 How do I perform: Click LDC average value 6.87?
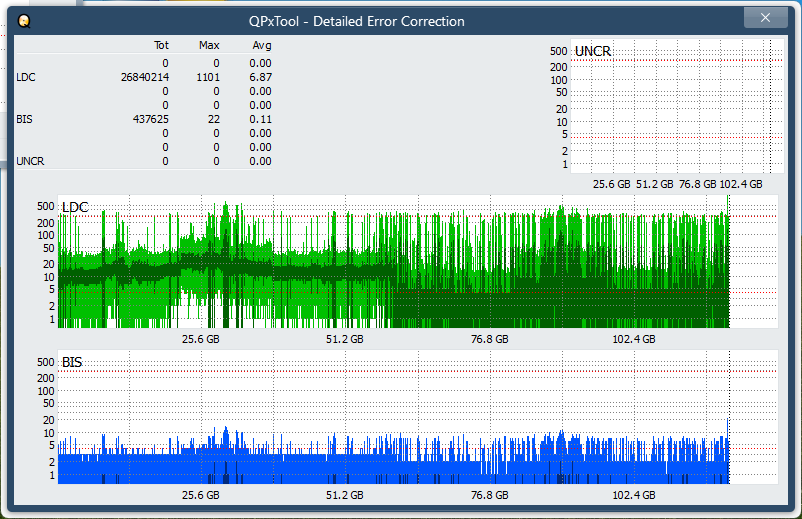(260, 77)
